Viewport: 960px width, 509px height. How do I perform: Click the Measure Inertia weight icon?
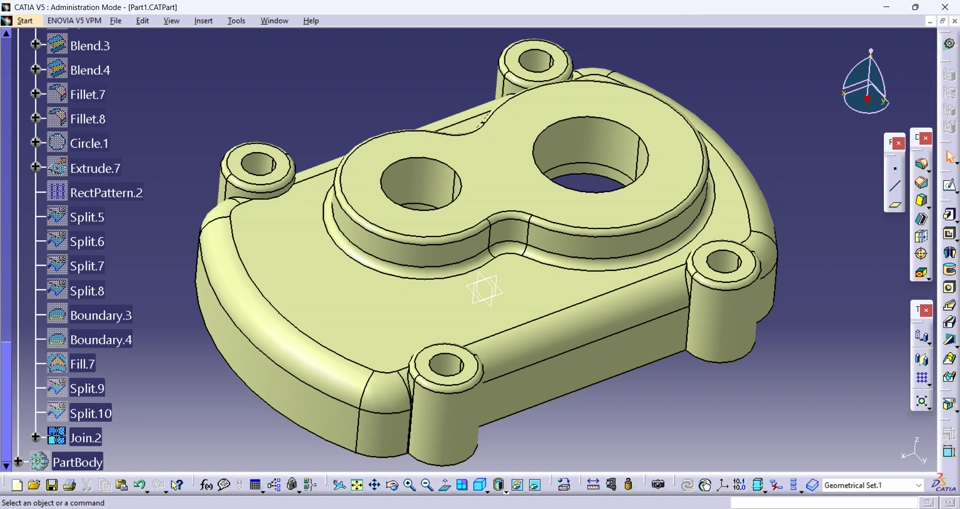[x=628, y=484]
